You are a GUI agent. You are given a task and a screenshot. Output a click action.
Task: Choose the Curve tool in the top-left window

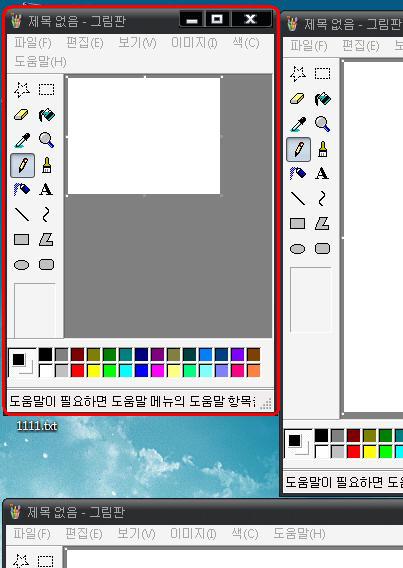[47, 214]
